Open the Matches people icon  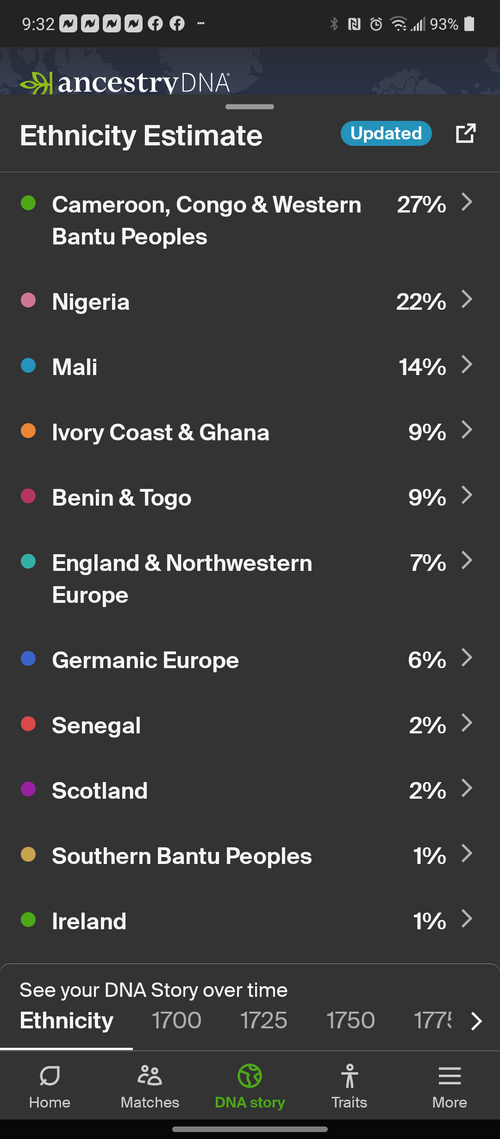pos(150,1076)
